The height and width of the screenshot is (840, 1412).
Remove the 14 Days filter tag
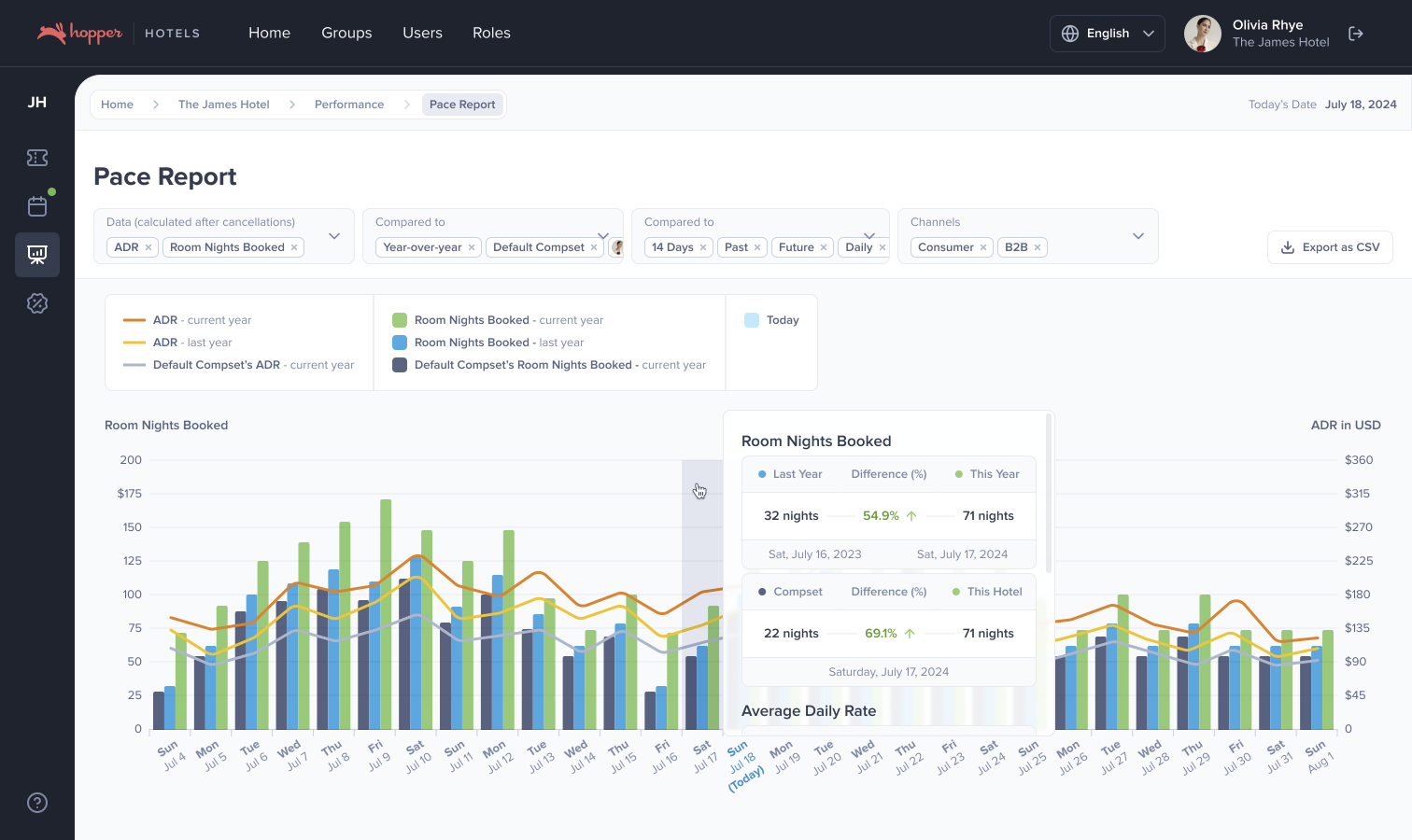(703, 247)
